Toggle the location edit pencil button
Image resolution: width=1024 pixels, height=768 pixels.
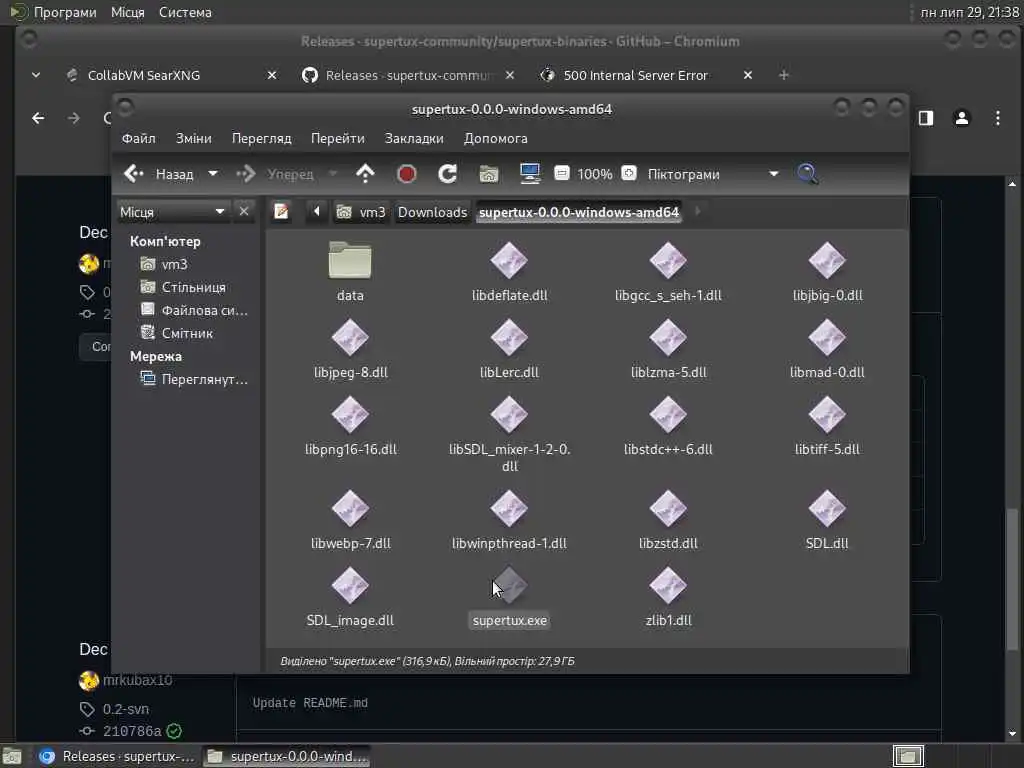281,212
